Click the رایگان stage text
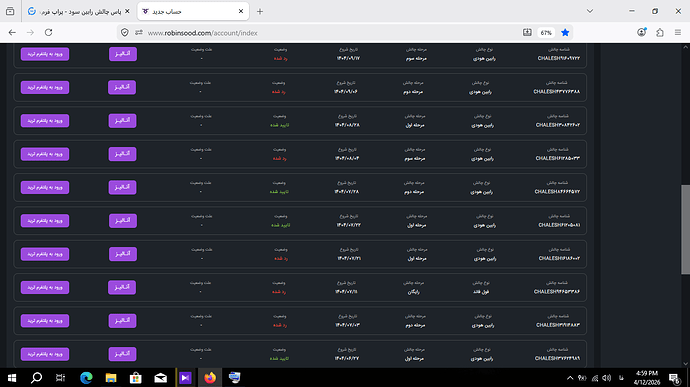 (x=414, y=292)
